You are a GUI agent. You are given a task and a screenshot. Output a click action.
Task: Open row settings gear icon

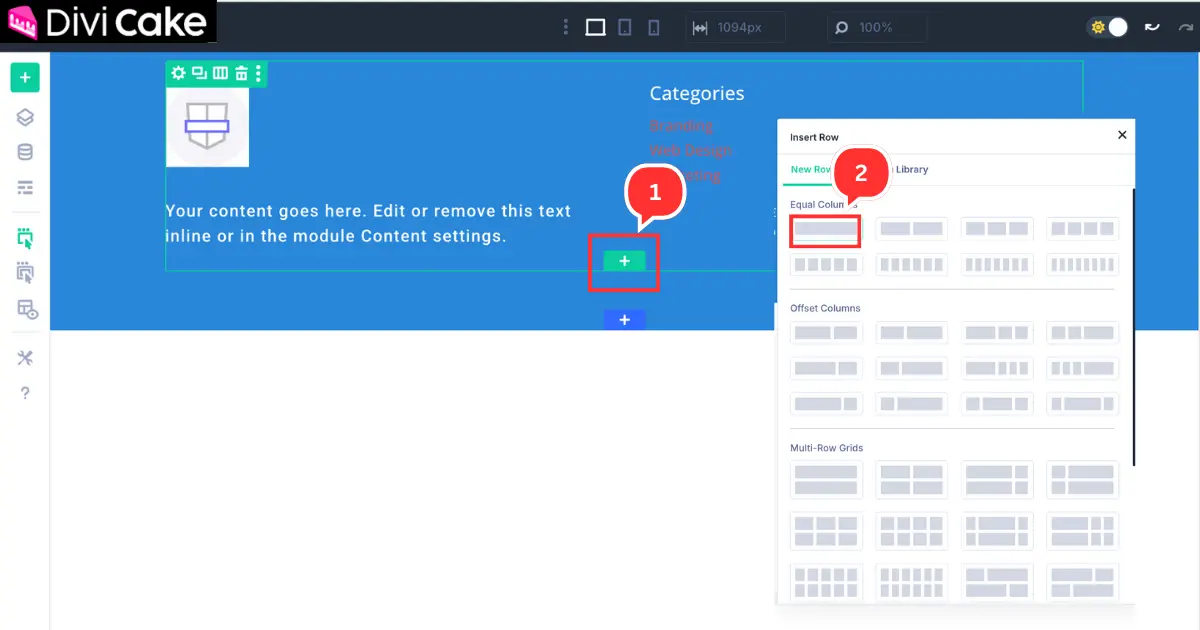point(178,73)
